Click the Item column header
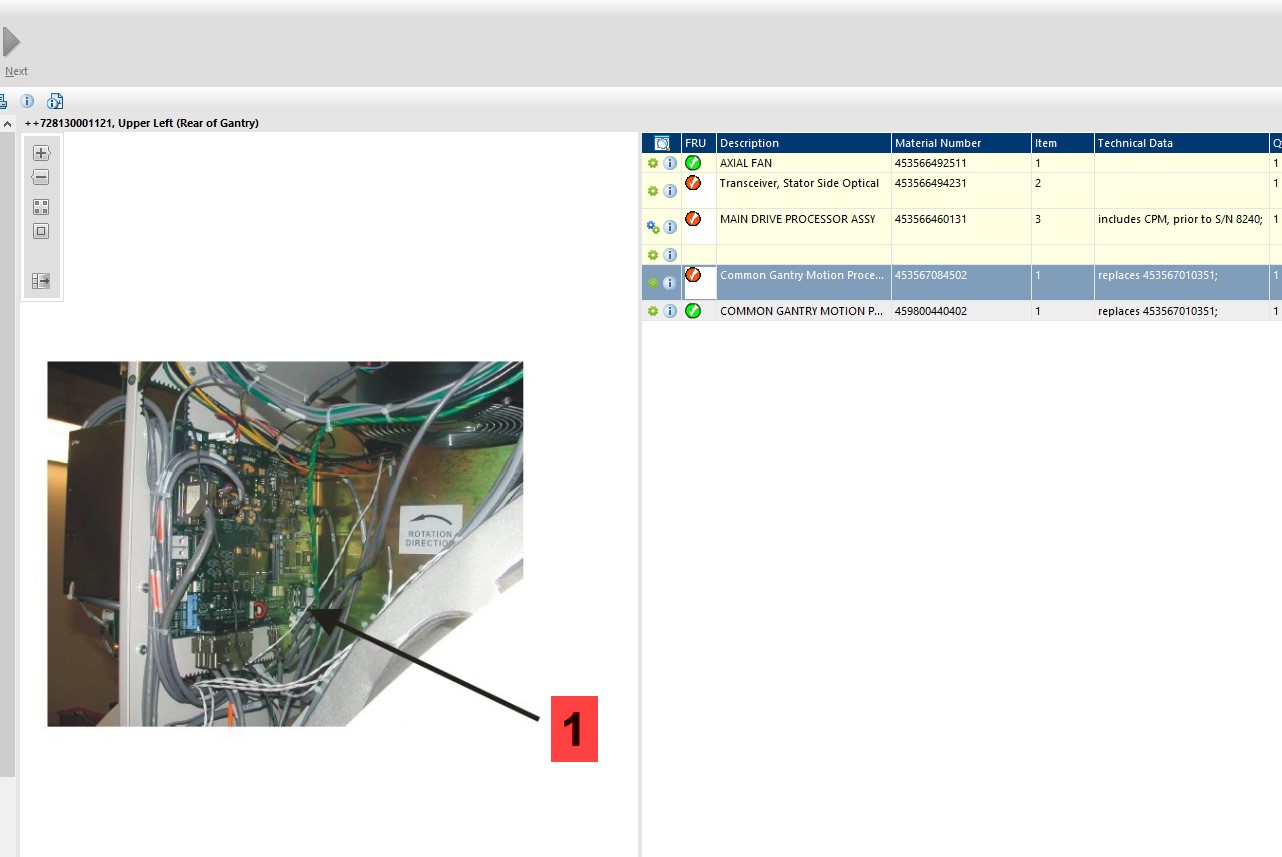The height and width of the screenshot is (857, 1282). pos(1062,143)
